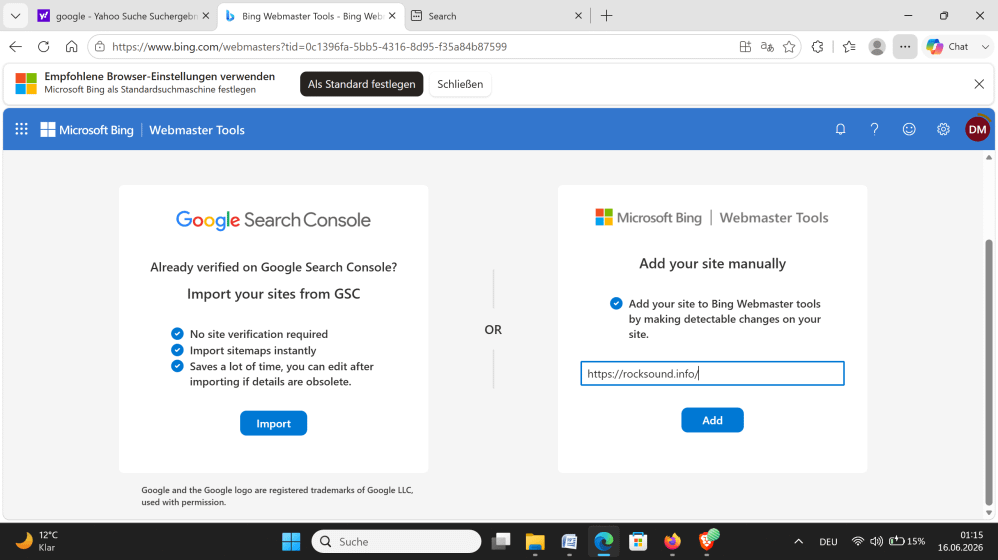The width and height of the screenshot is (998, 560).
Task: Open the Windows Start menu
Action: coord(291,542)
